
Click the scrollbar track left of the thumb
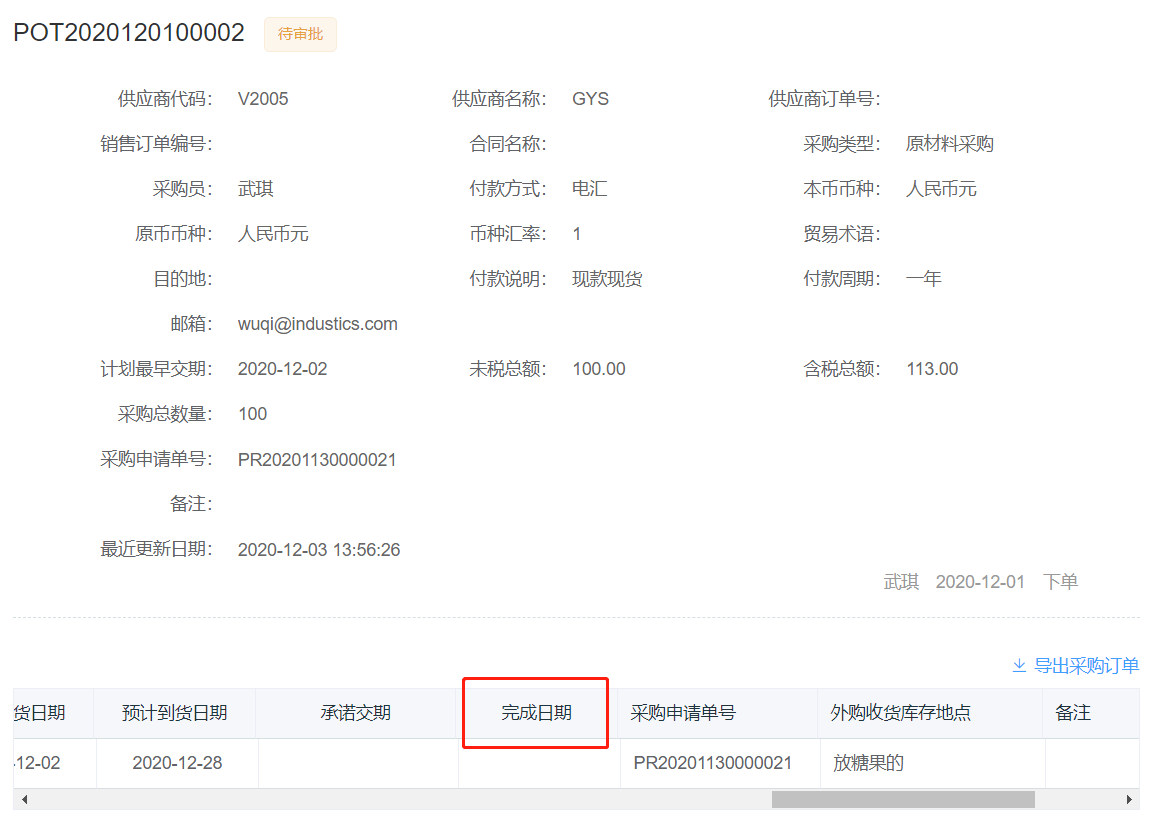(400, 800)
